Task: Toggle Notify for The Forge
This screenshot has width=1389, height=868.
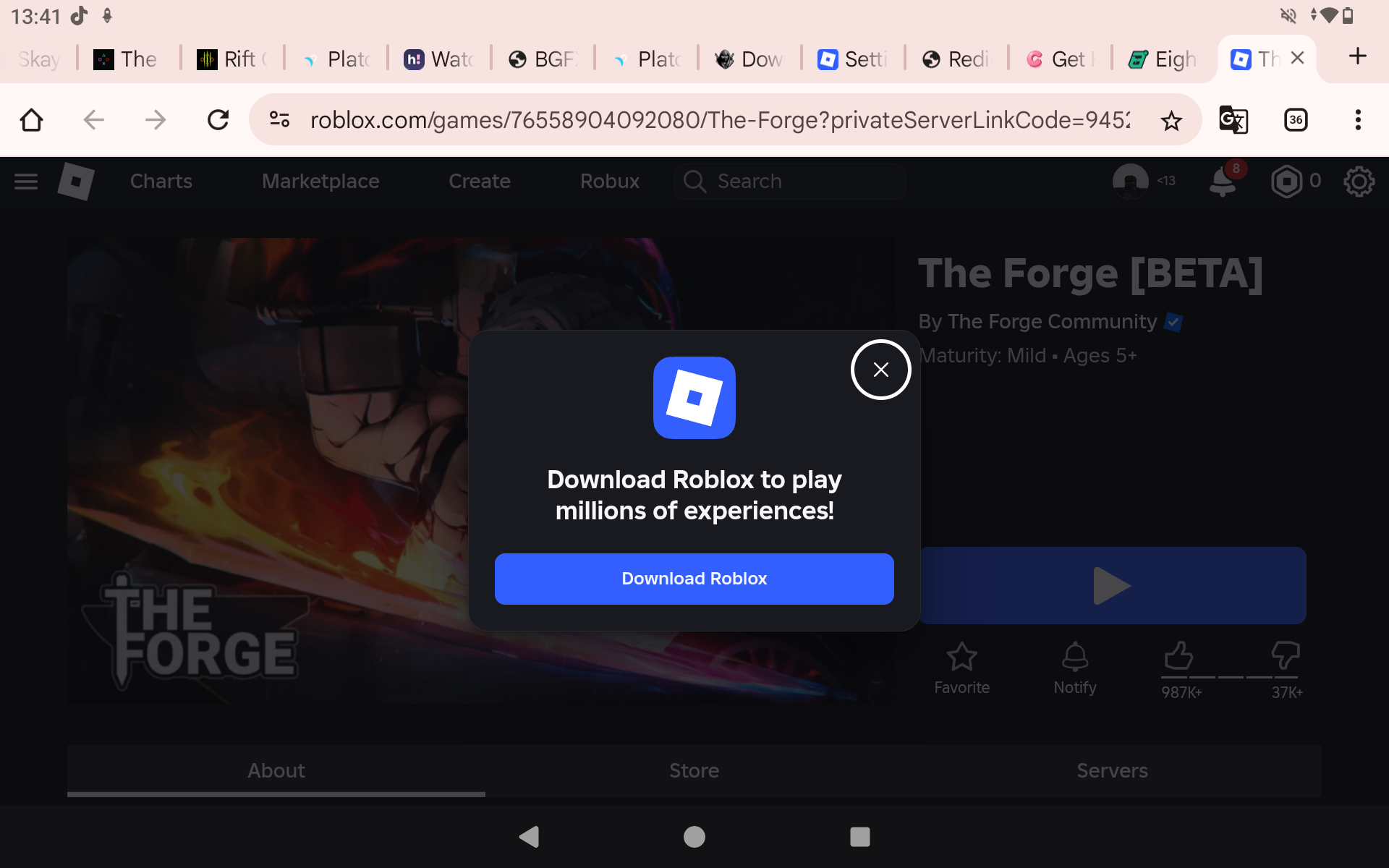Action: (x=1075, y=668)
